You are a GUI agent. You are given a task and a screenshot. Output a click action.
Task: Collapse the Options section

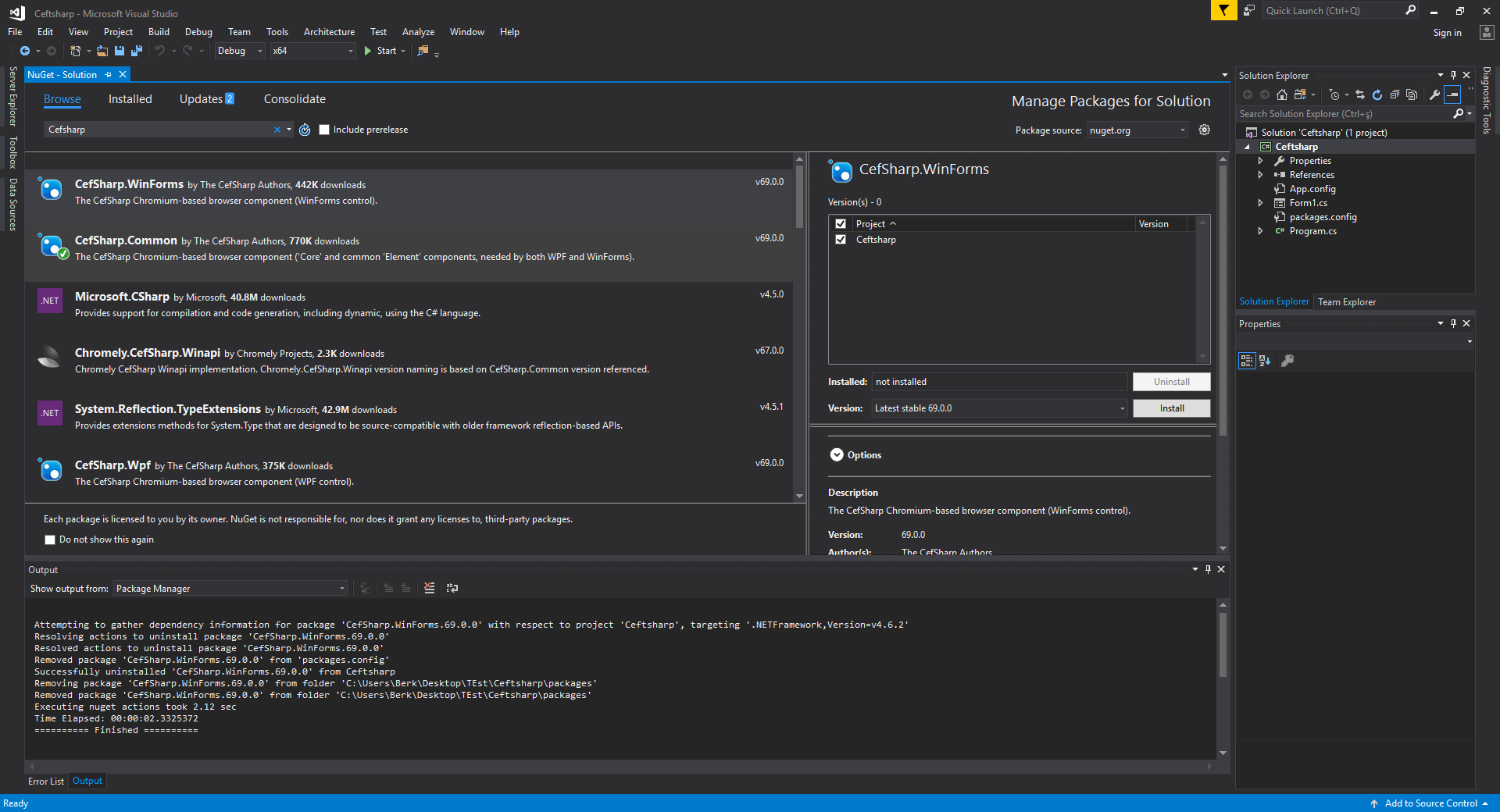837,454
